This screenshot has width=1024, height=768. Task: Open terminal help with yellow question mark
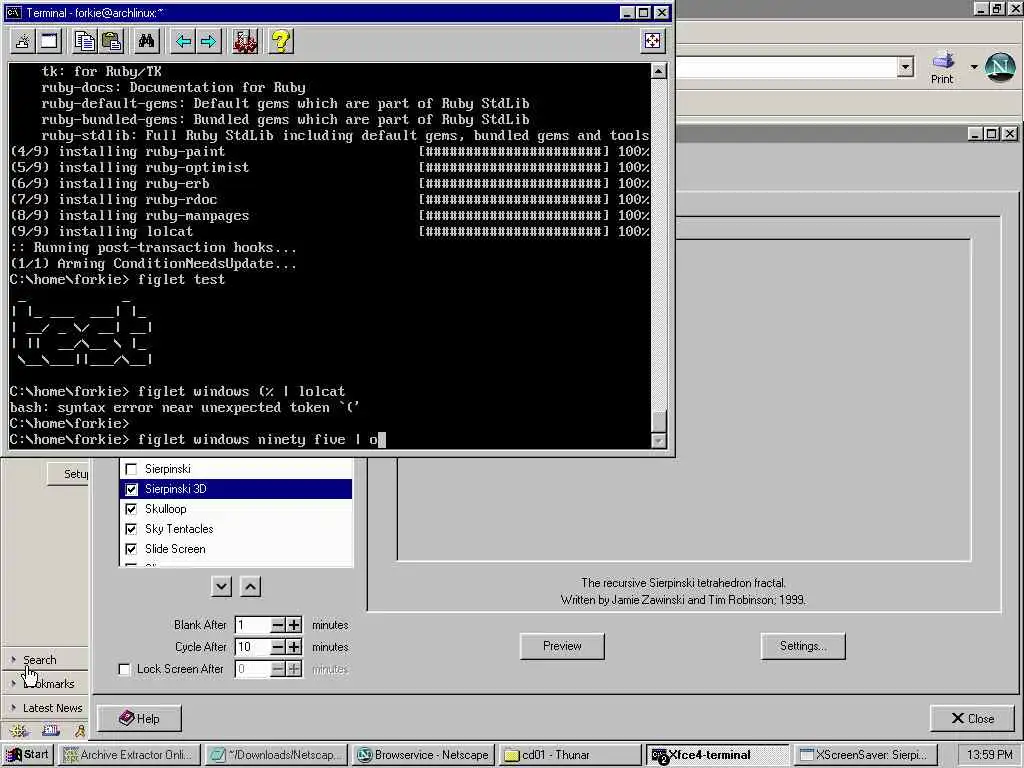281,42
